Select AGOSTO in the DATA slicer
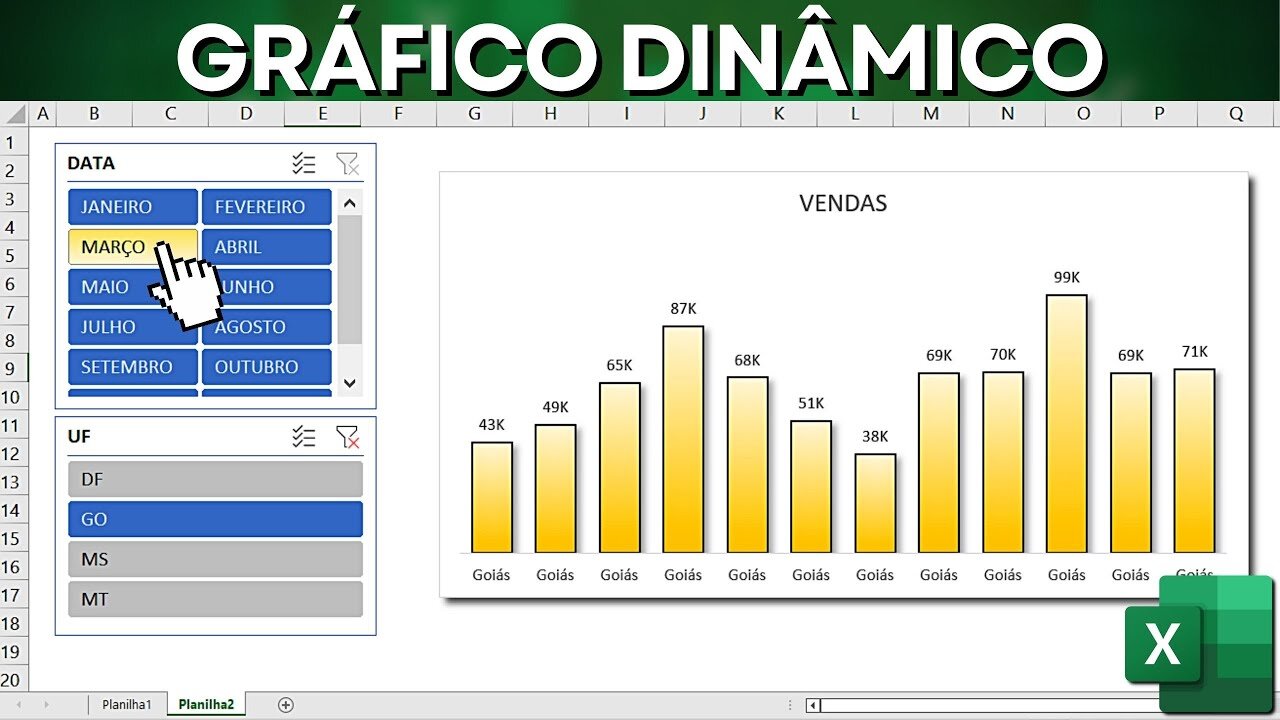 click(266, 326)
